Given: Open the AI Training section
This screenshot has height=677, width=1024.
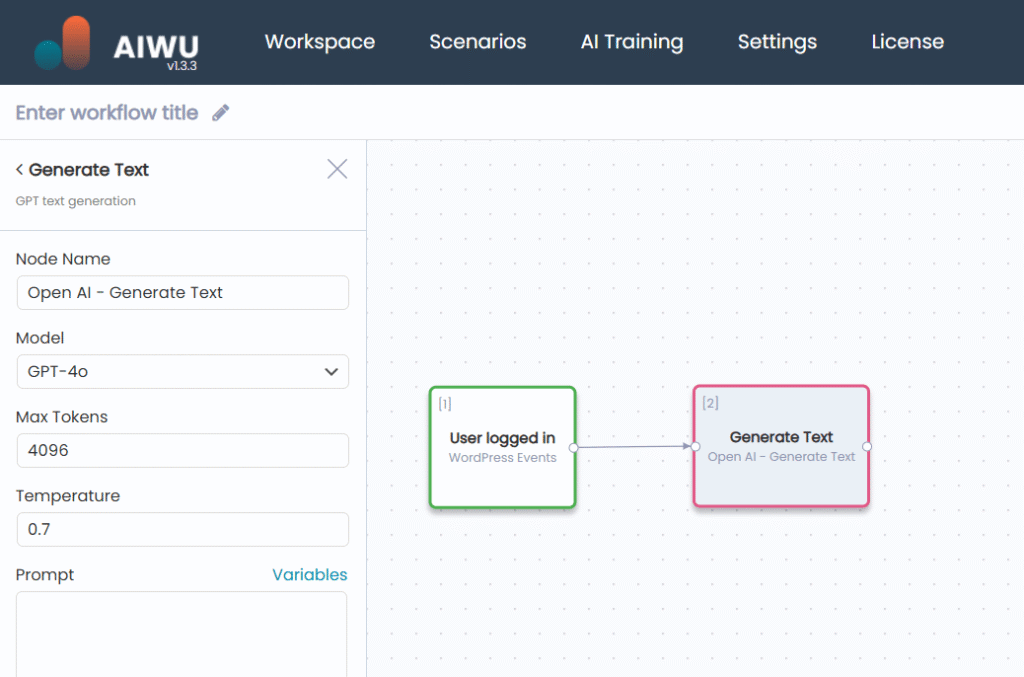Looking at the screenshot, I should [632, 42].
